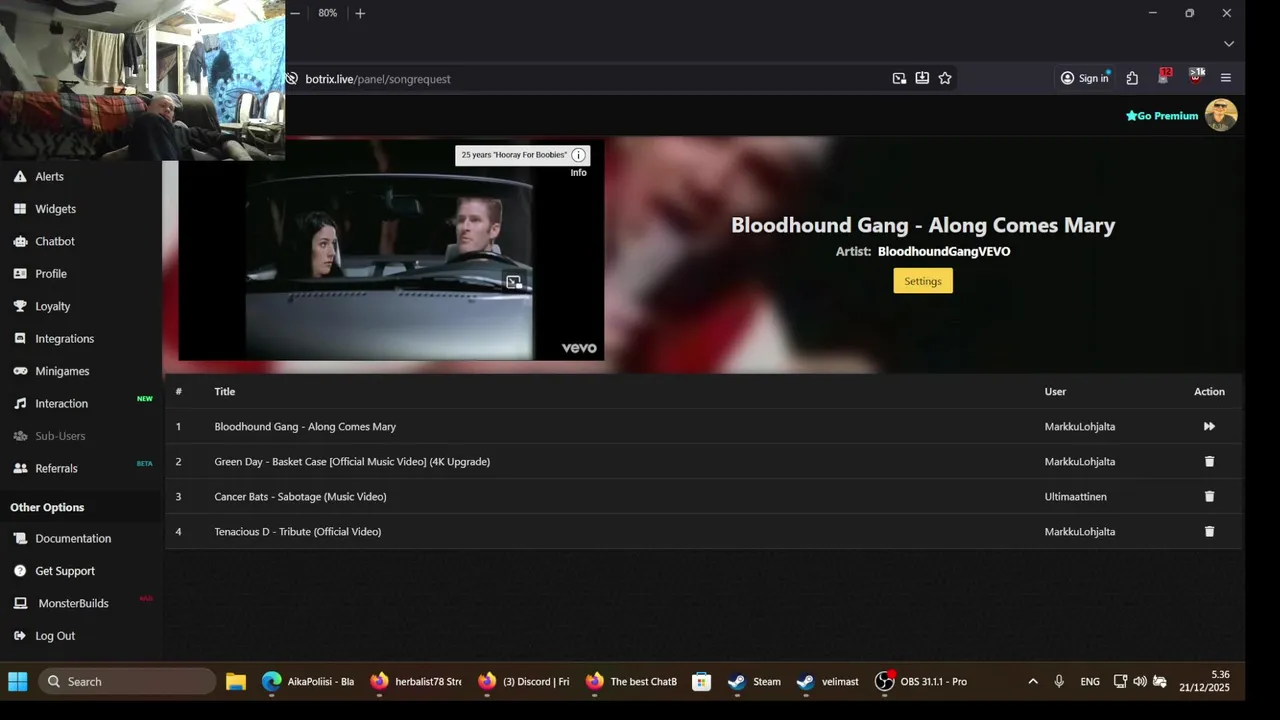The image size is (1280, 720).
Task: Click row "Tenacious D - Tribute (Official Video)"
Action: [704, 532]
